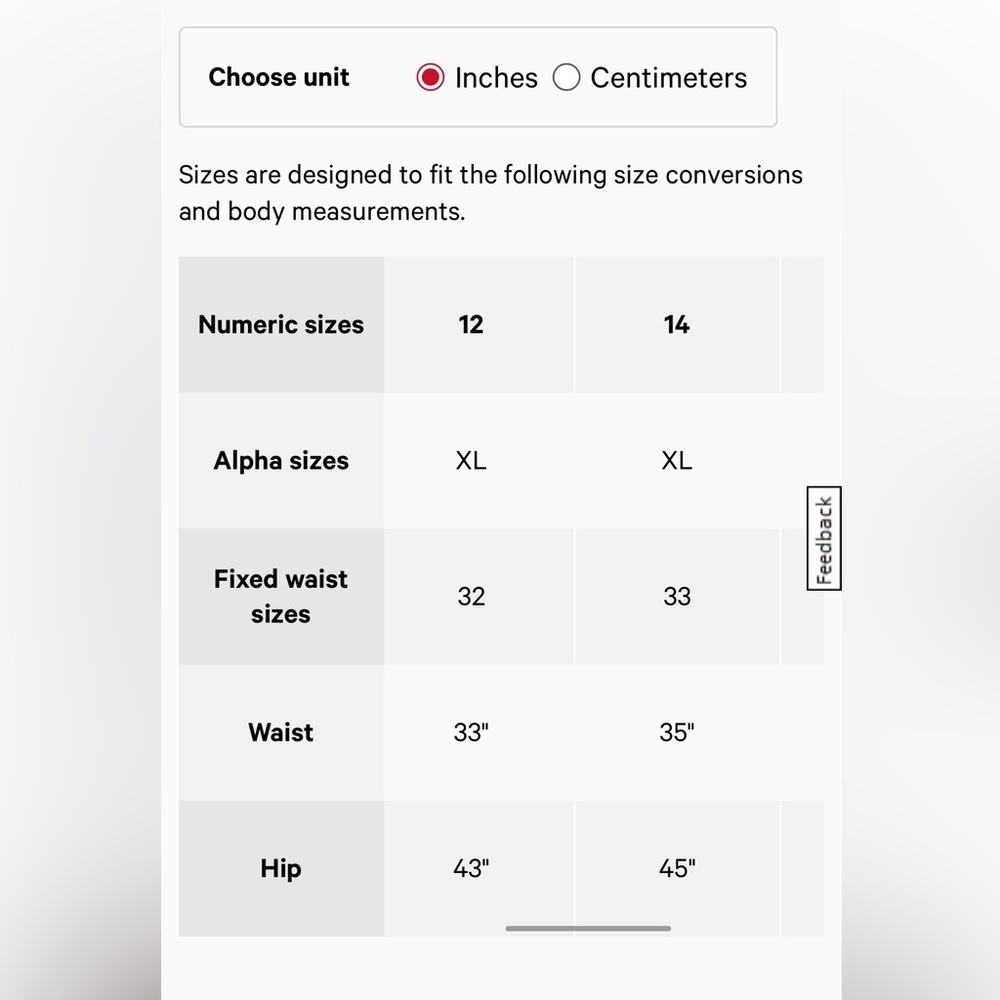
Task: Click the Hip row header
Action: [x=281, y=868]
